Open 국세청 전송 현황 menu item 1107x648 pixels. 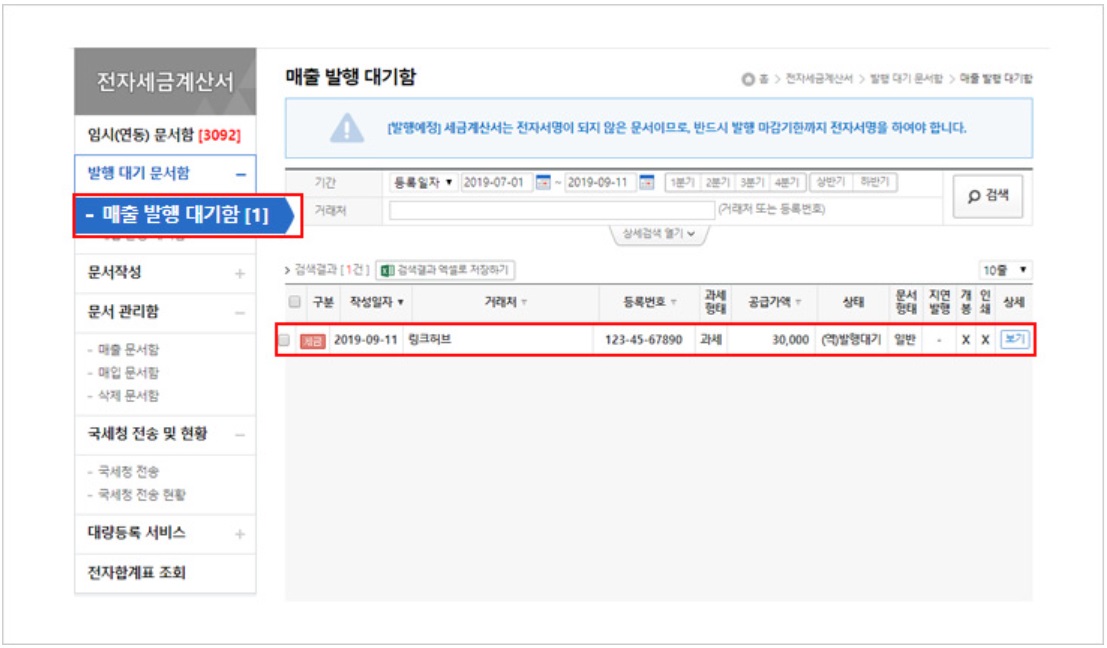point(141,495)
